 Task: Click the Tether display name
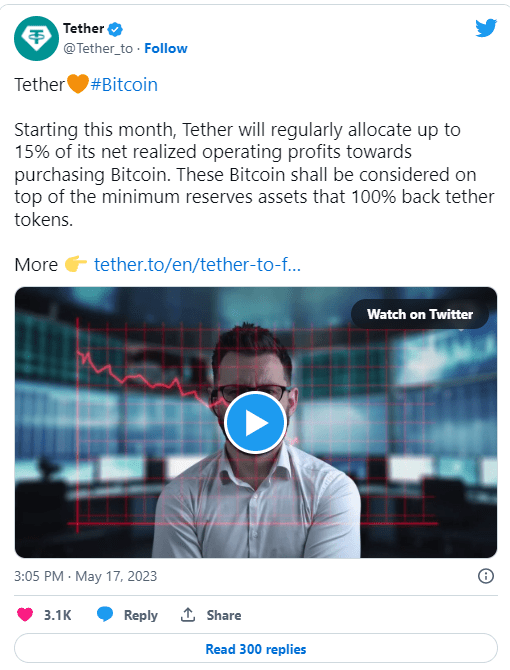84,29
